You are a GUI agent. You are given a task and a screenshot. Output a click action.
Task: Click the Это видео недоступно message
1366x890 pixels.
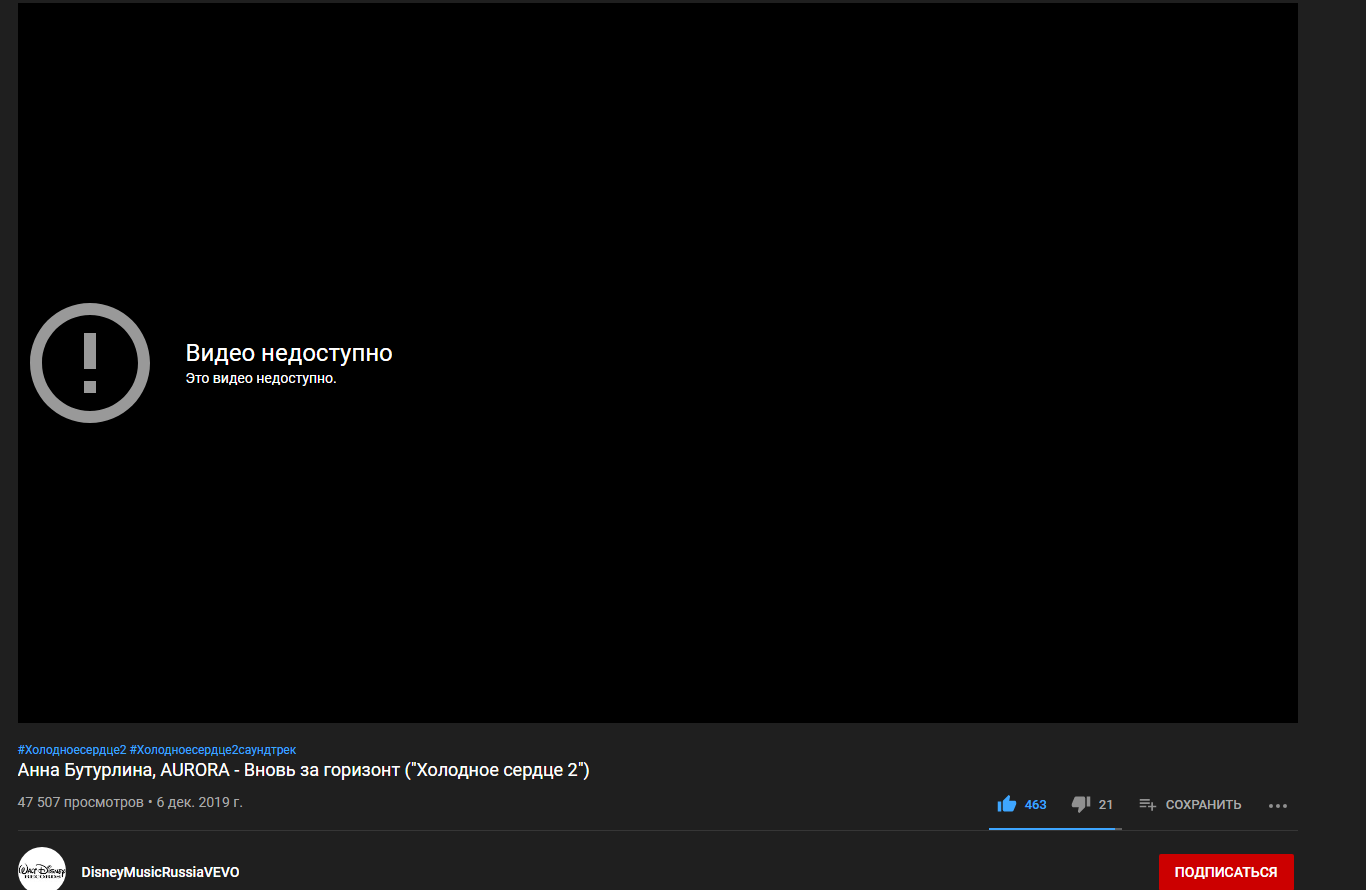[261, 379]
